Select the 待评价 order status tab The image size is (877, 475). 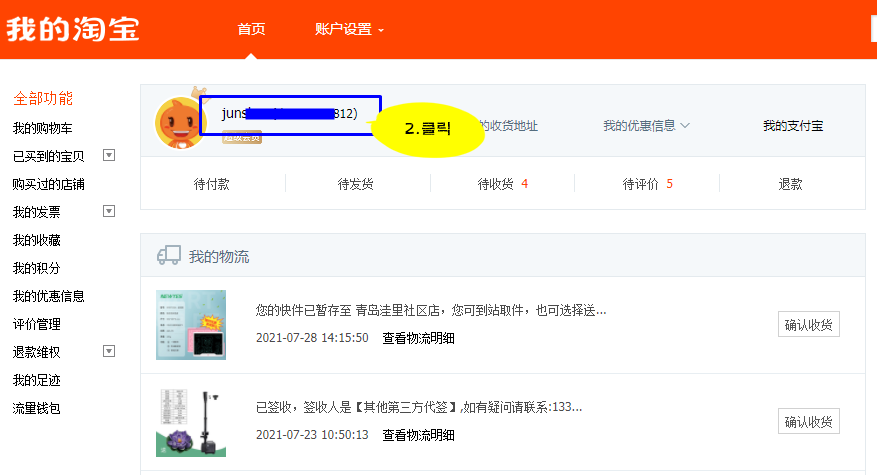pyautogui.click(x=647, y=184)
